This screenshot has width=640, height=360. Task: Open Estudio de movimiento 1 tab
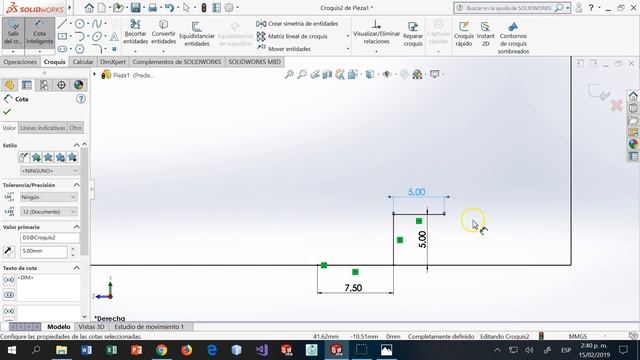coord(149,327)
